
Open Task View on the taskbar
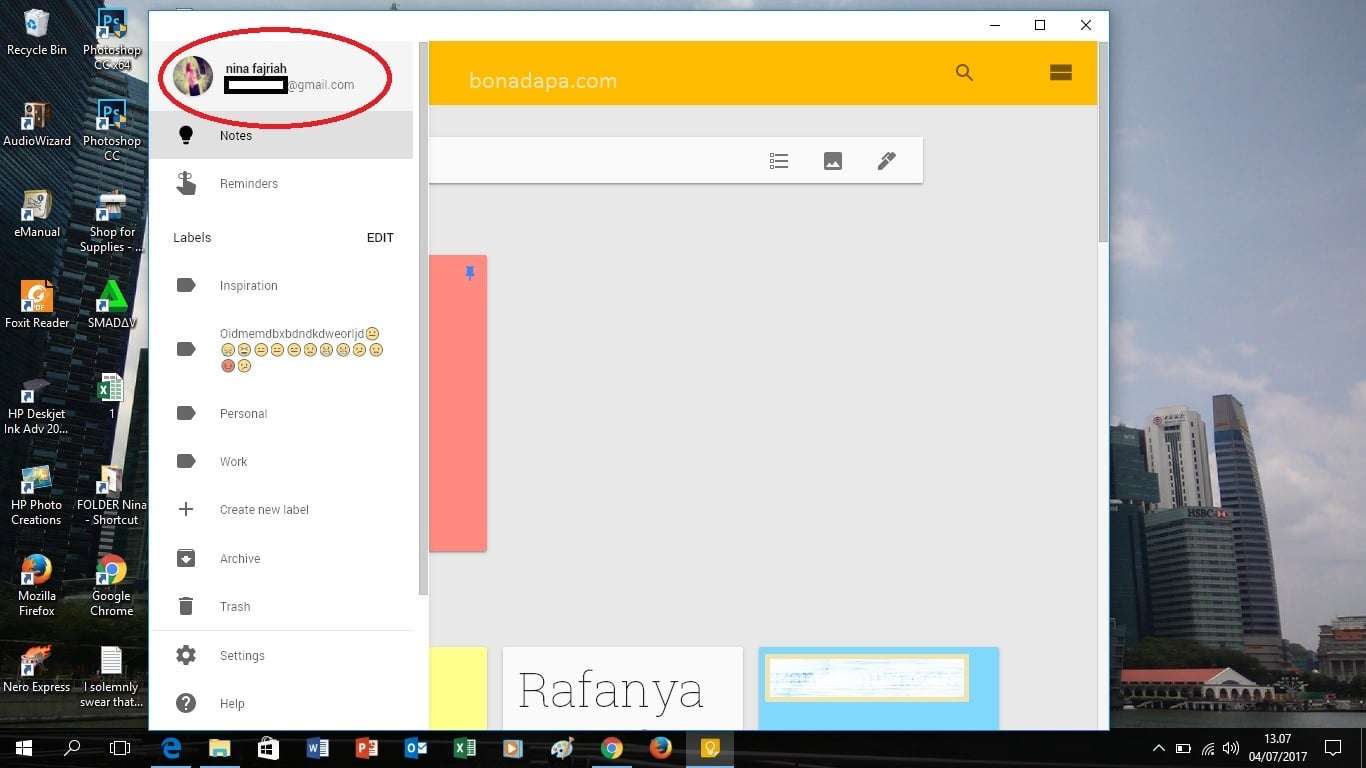120,748
